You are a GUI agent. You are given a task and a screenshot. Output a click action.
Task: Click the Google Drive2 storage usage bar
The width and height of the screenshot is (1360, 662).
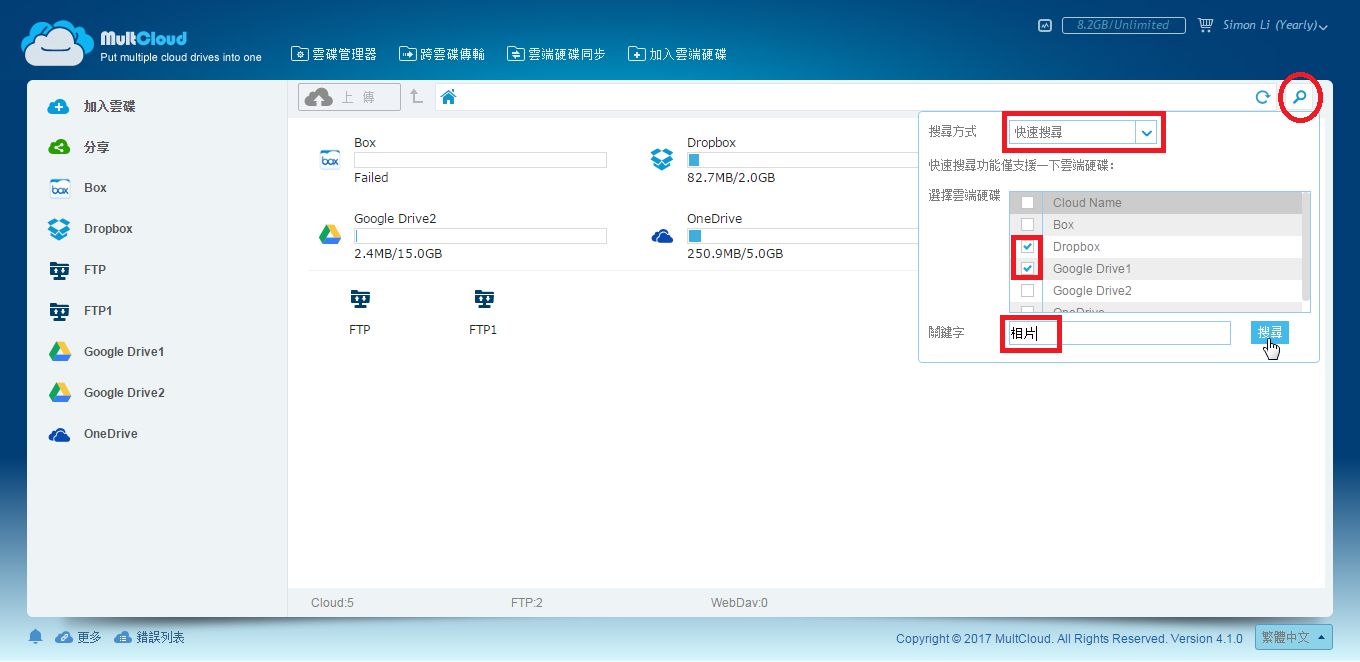[480, 236]
